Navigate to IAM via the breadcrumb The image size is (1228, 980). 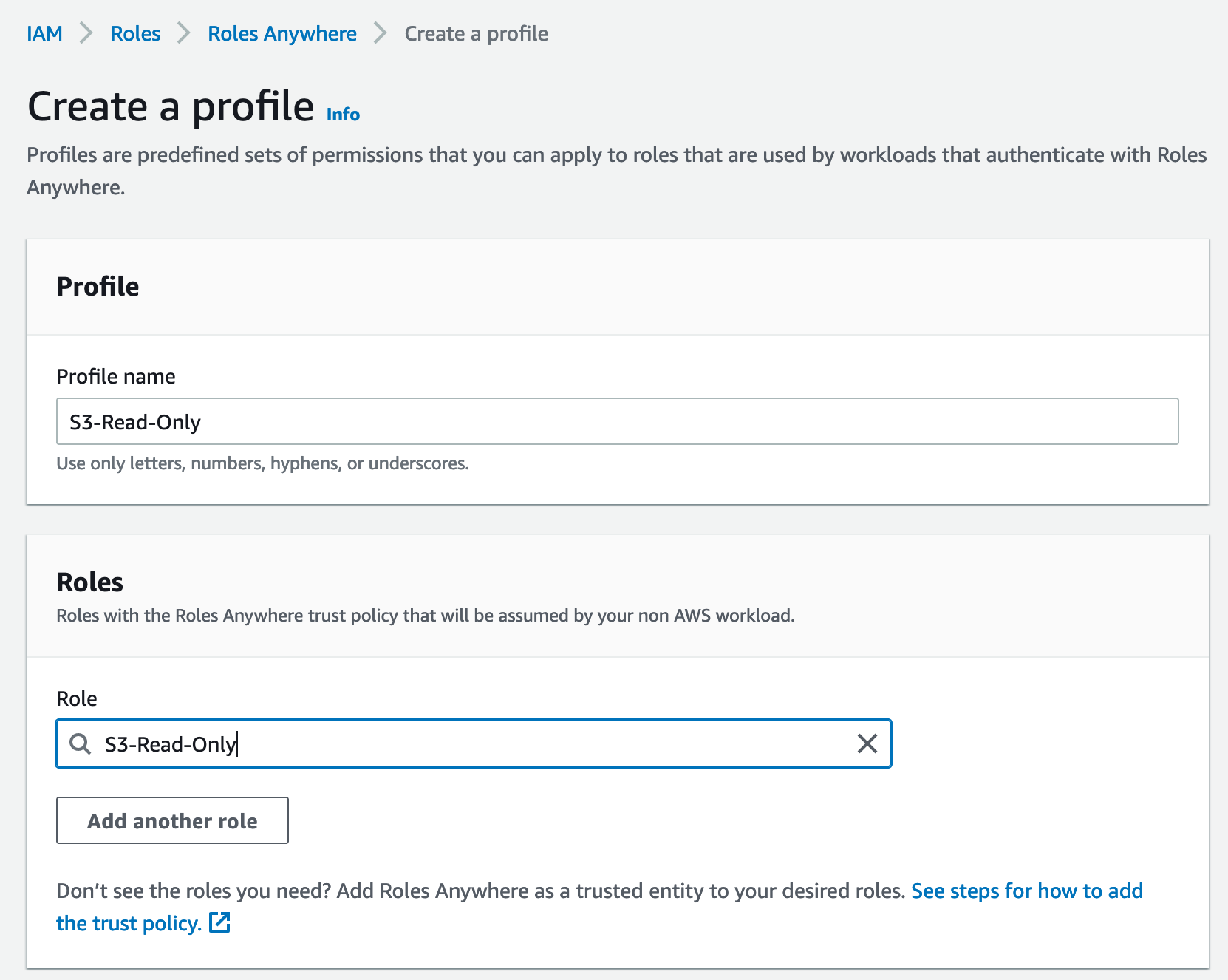point(44,33)
